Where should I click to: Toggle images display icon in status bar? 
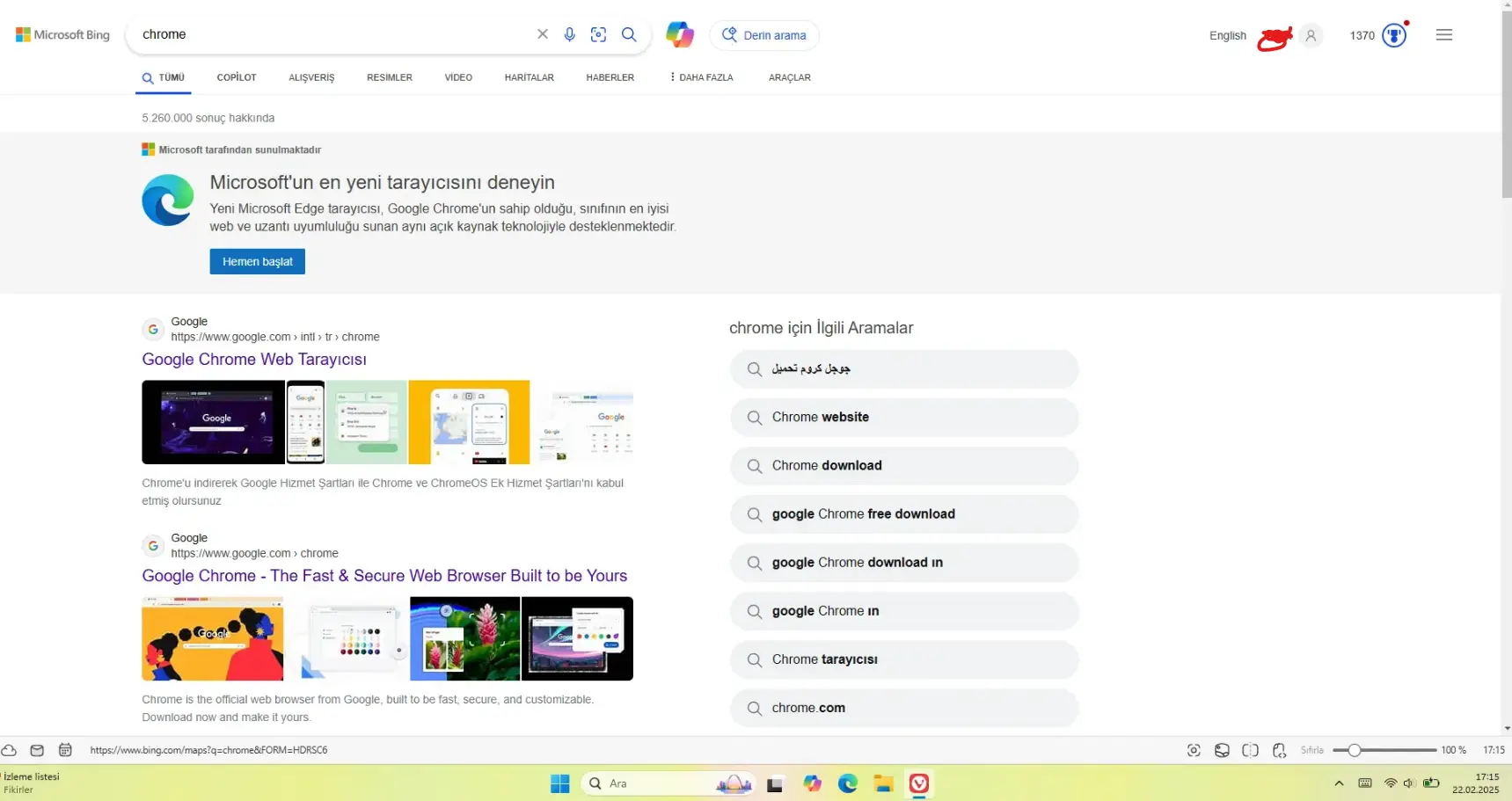[1222, 750]
